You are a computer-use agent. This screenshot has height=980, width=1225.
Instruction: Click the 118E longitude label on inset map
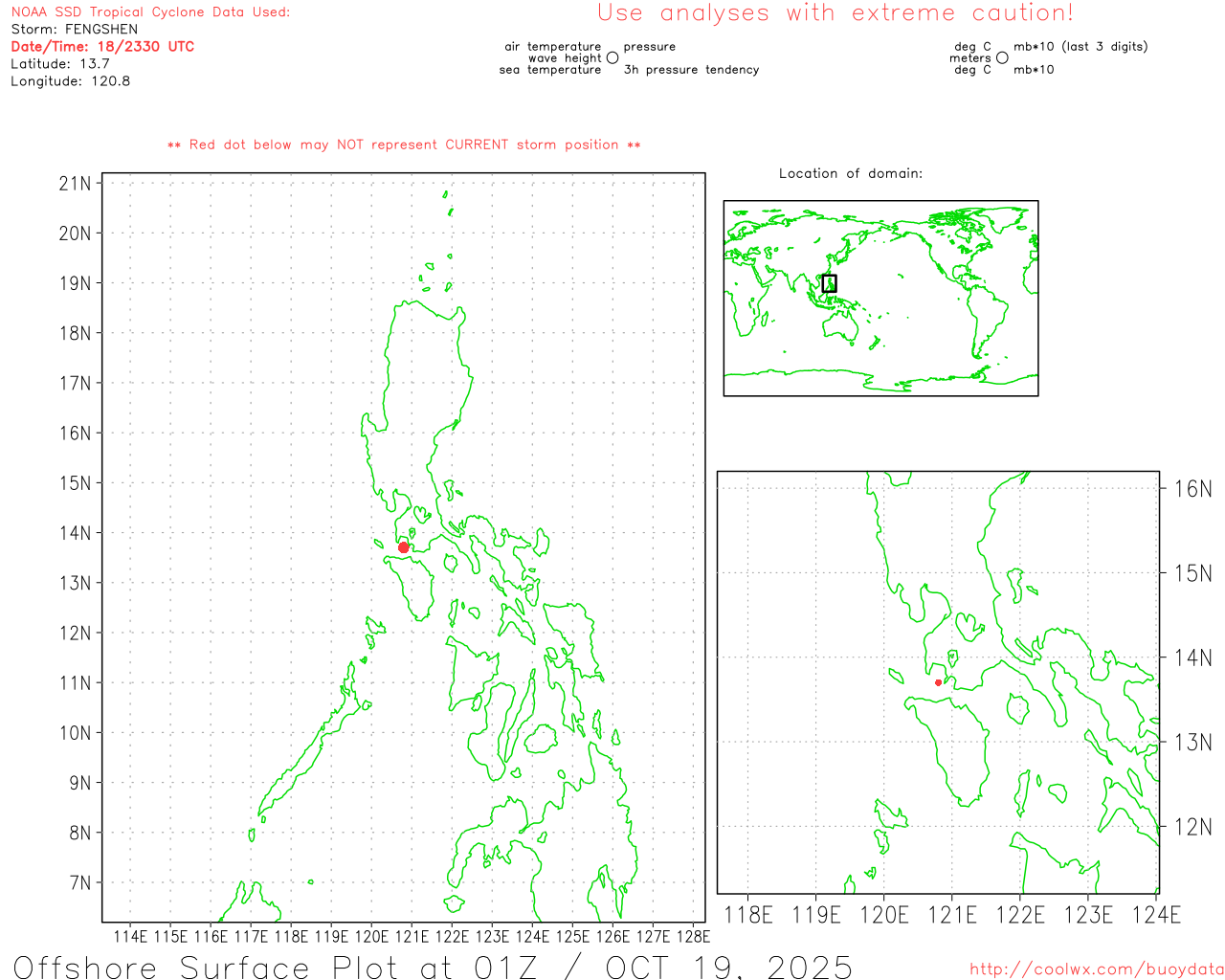tap(748, 915)
